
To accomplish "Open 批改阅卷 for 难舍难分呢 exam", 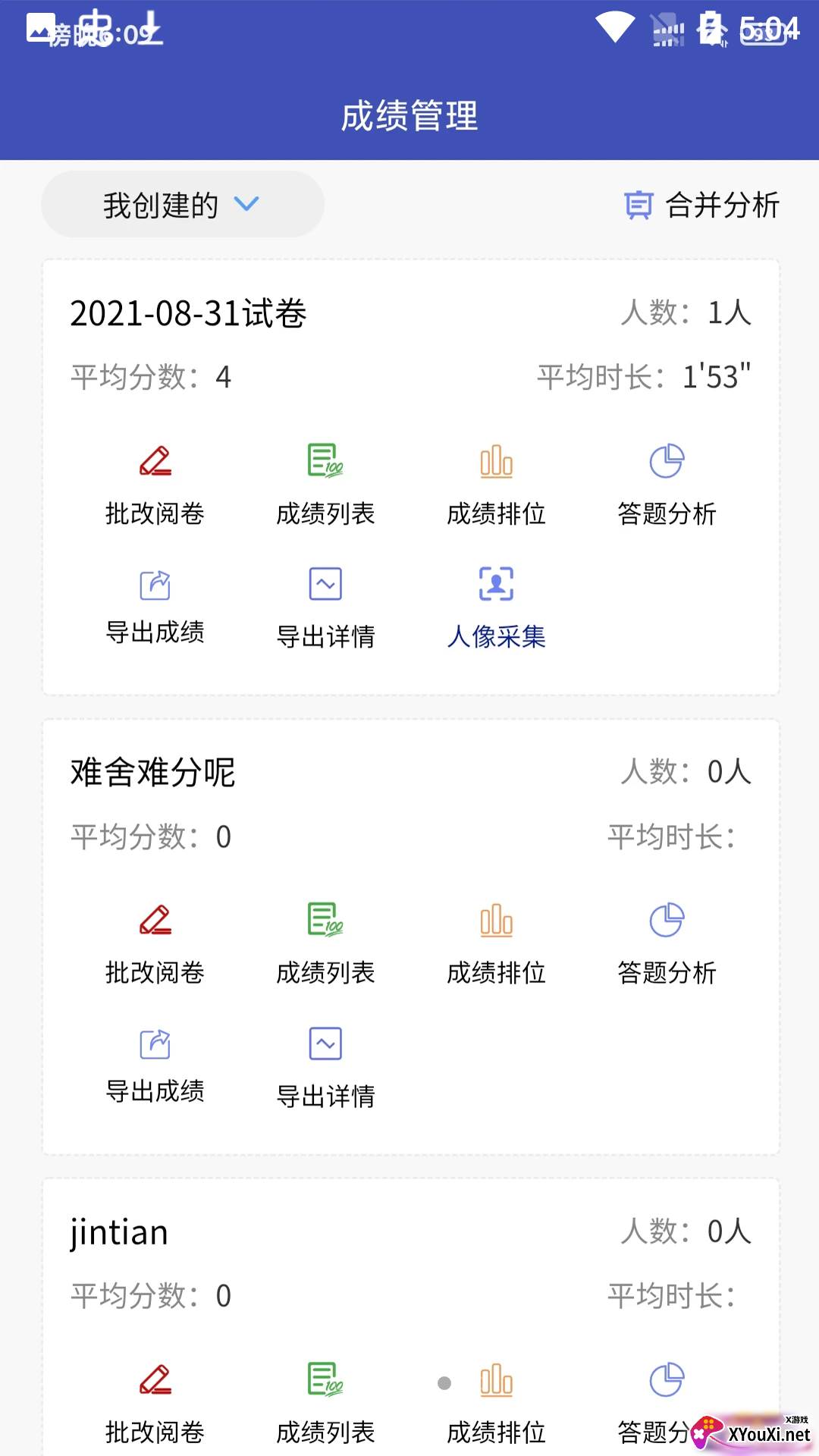I will coord(155,942).
